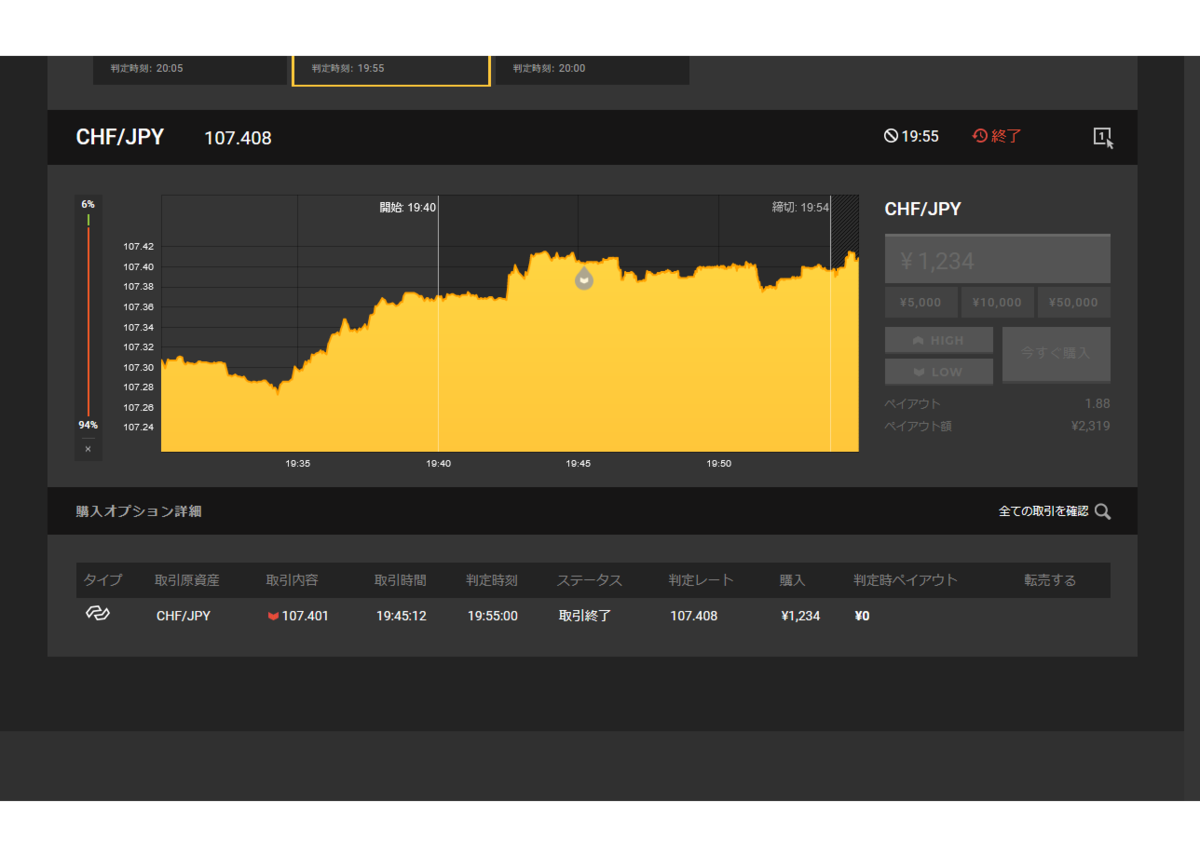Click the one-click trade icon in header
1200x856 pixels.
coord(1103,138)
